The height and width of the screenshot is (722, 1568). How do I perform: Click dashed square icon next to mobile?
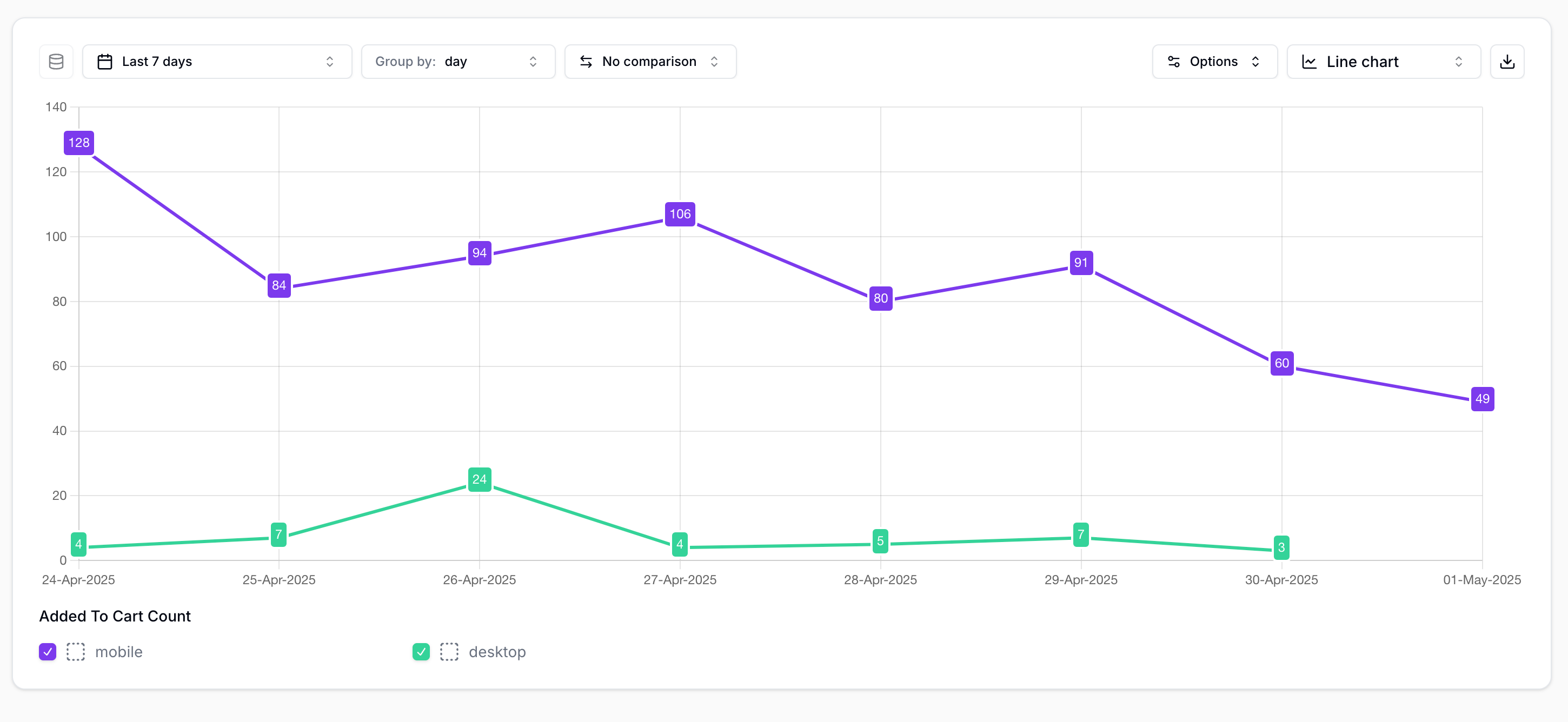click(x=76, y=651)
